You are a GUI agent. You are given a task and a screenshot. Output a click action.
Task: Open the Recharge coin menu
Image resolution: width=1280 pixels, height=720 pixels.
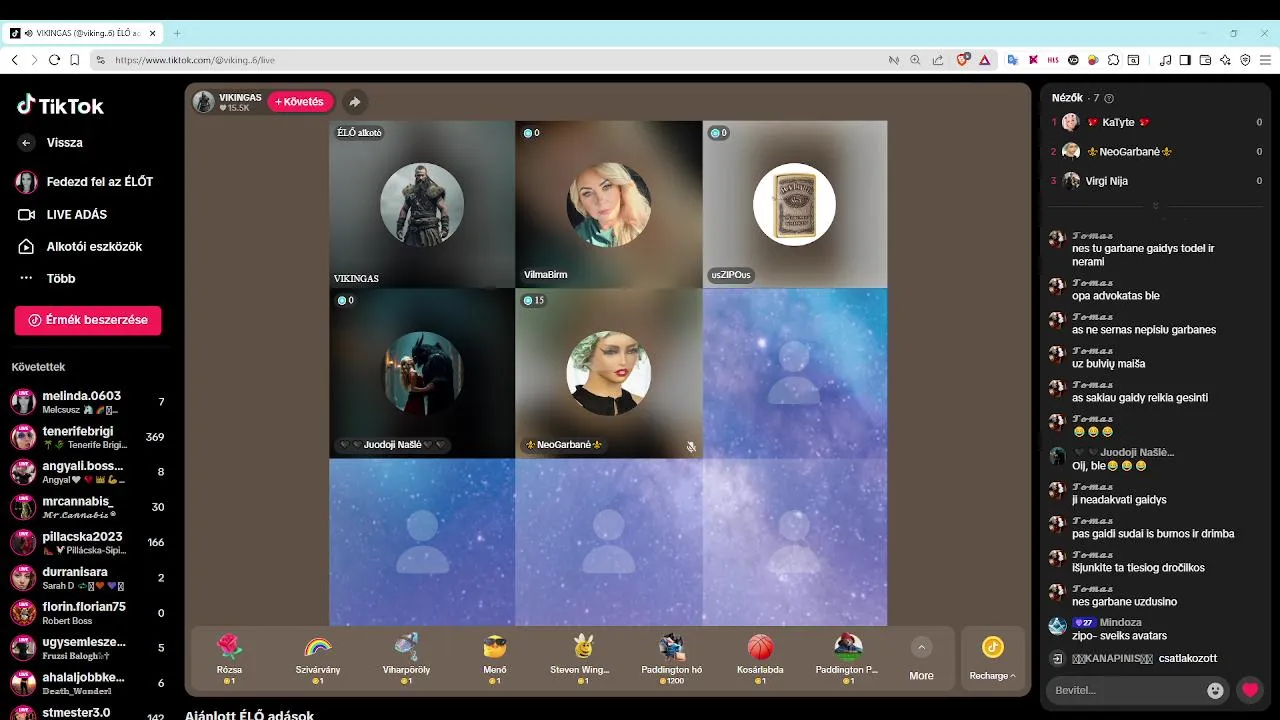coord(992,658)
